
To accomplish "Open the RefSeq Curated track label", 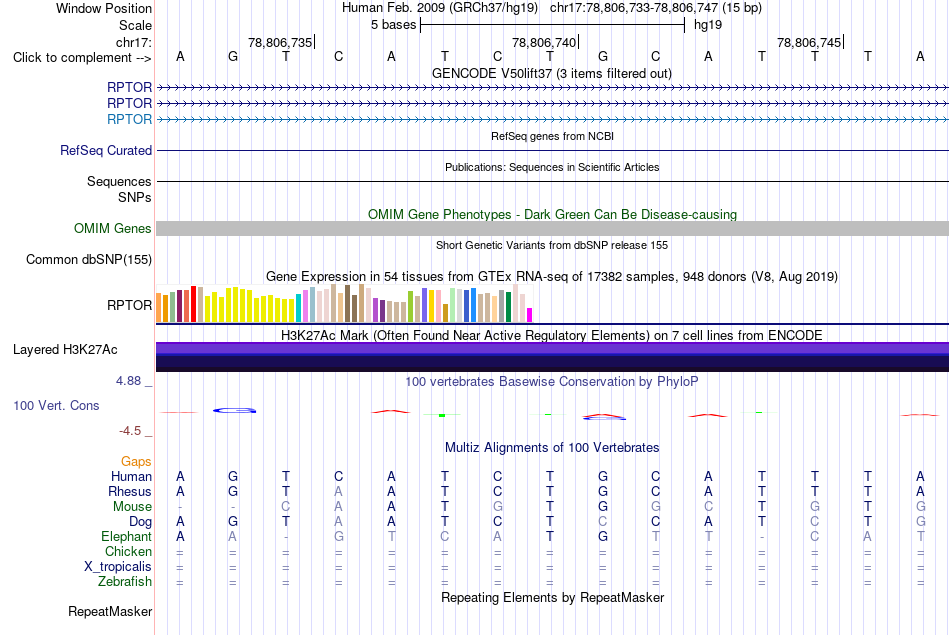I will (105, 150).
